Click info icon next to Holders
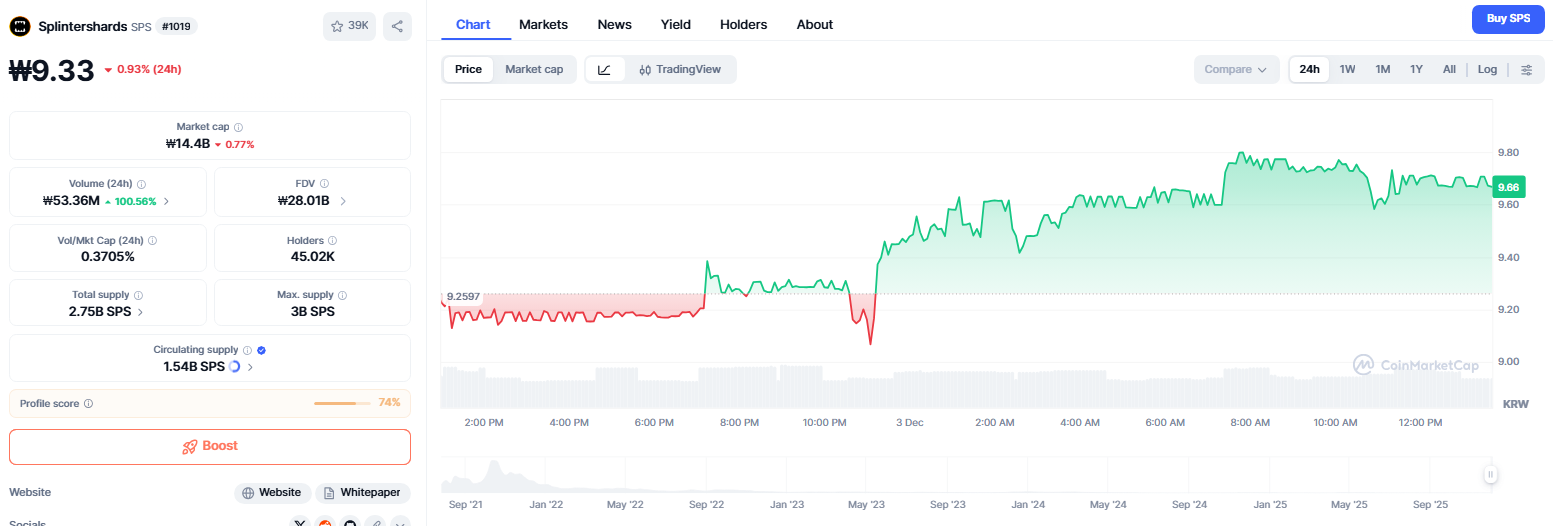The height and width of the screenshot is (526, 1553). tap(332, 241)
